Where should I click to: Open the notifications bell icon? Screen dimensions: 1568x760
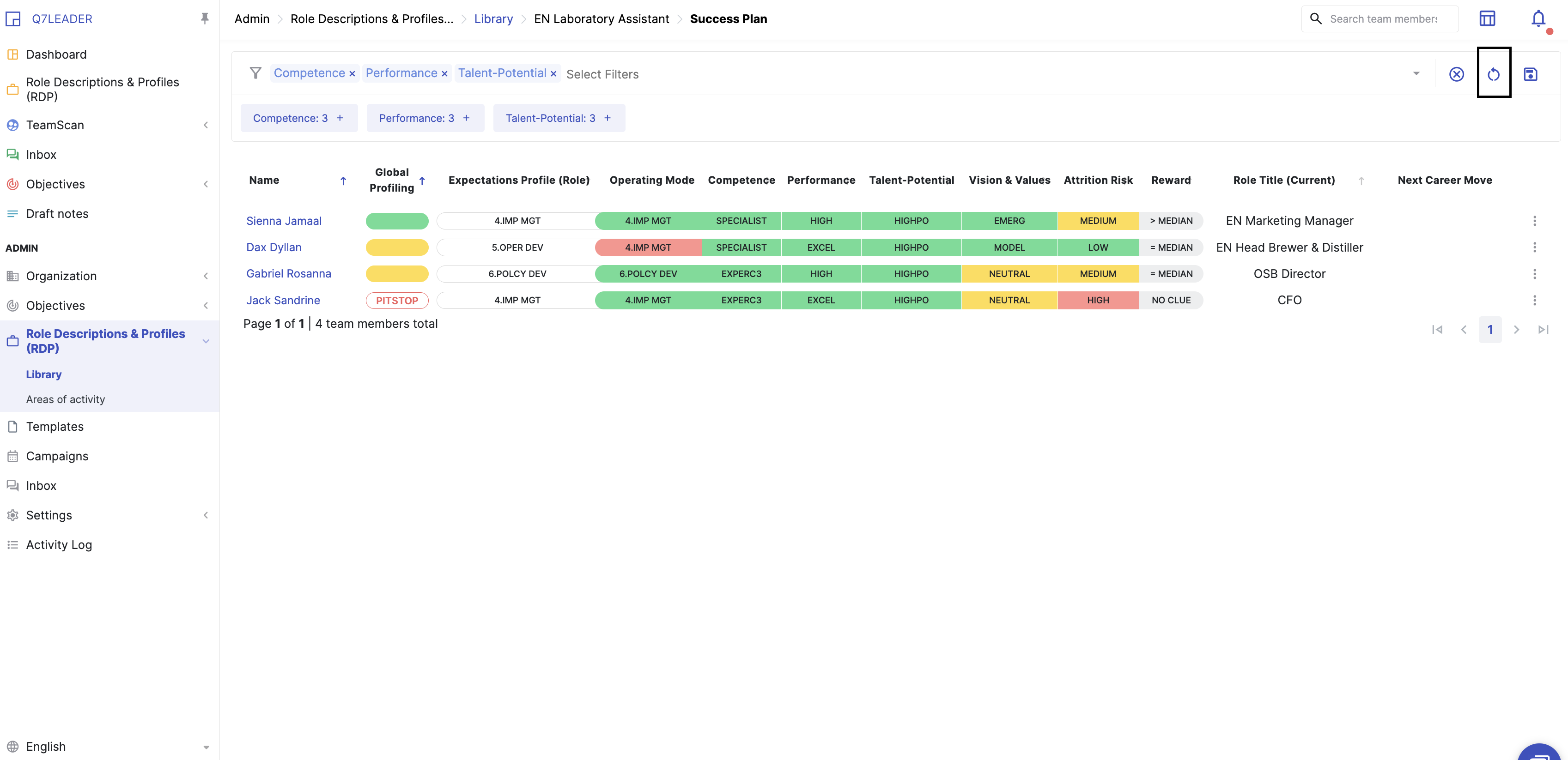point(1538,19)
